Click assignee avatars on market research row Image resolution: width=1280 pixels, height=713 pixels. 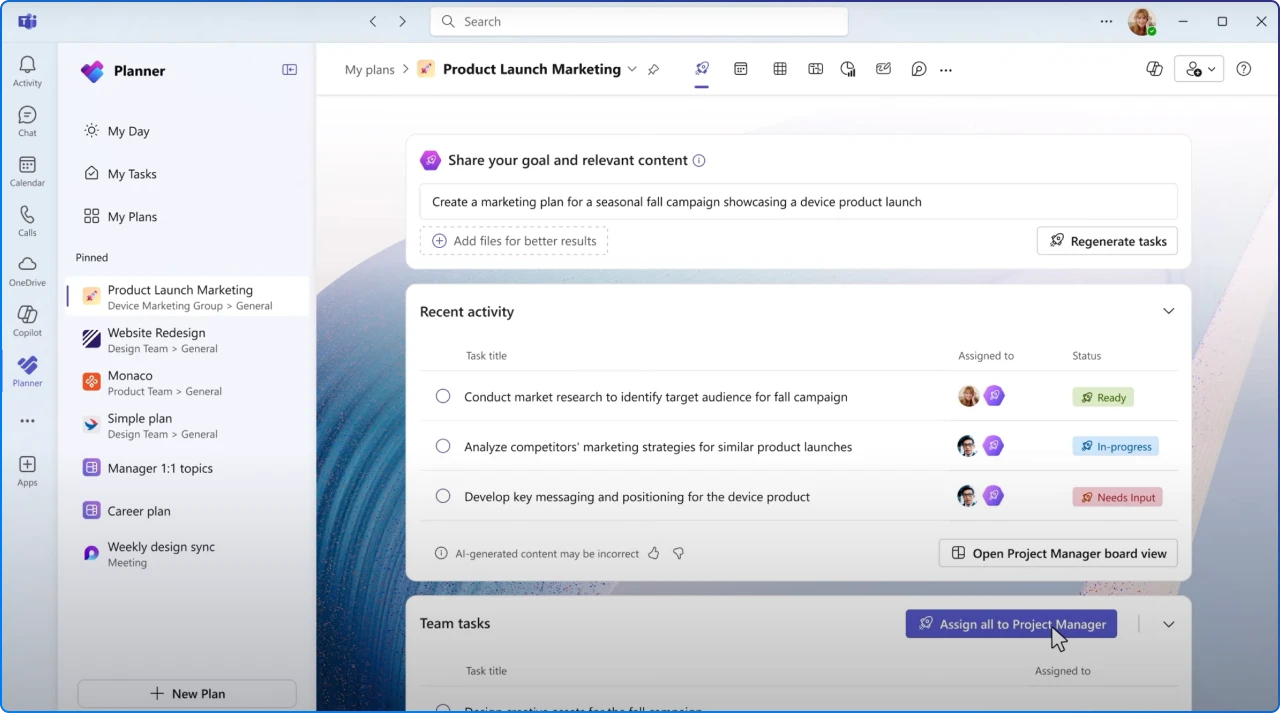tap(981, 396)
